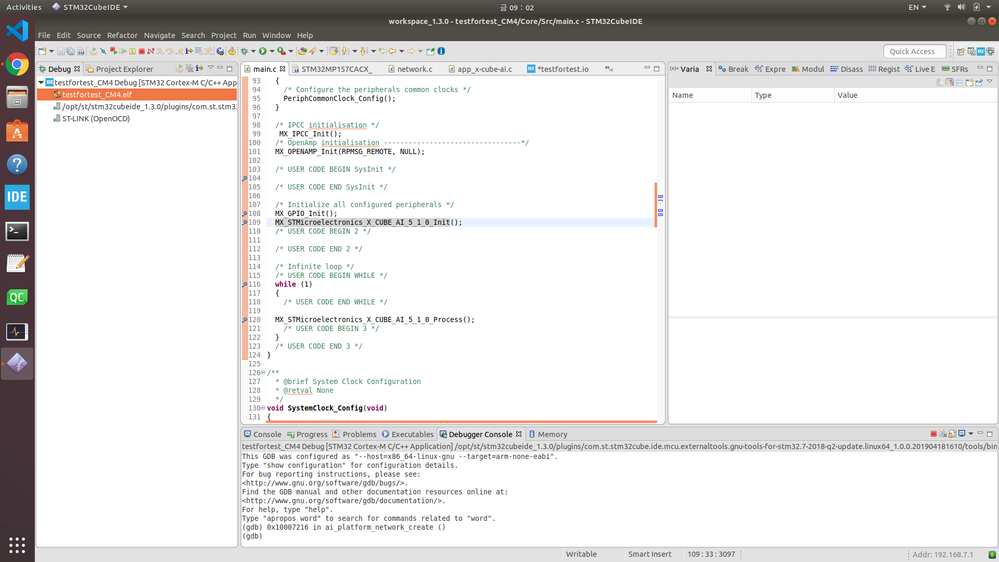The width and height of the screenshot is (999, 562).
Task: Open the Files manager from the dock
Action: pos(17,97)
